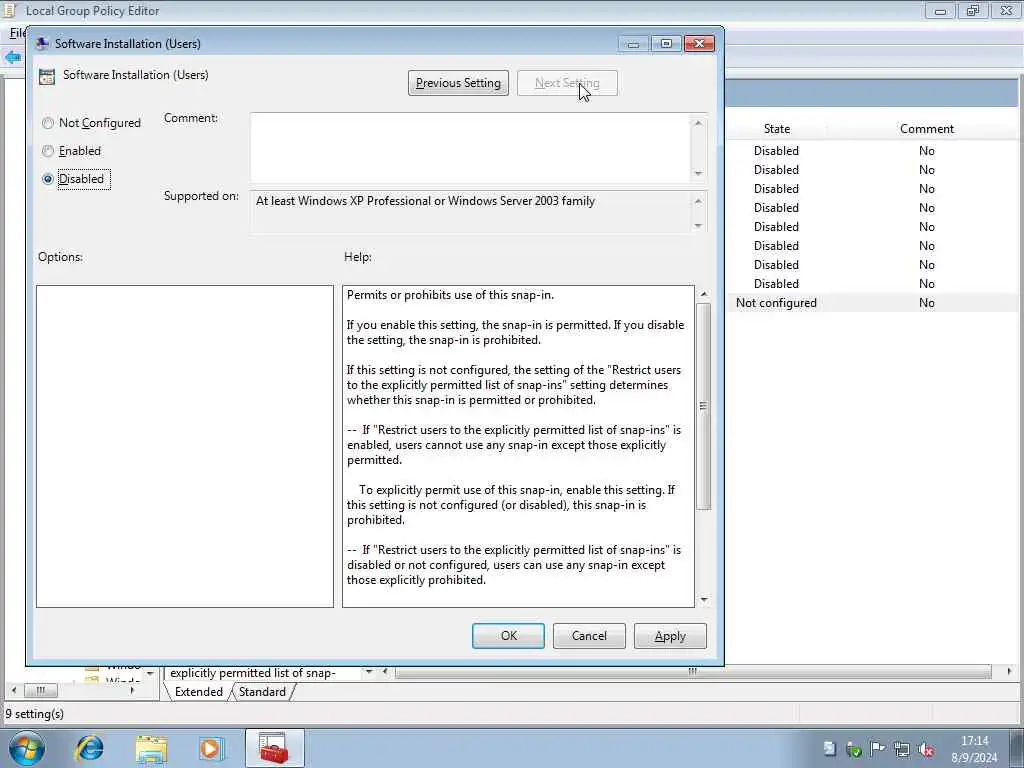Screen dimensions: 1024x768
Task: Click Supported on box scroll-up arrow
Action: coord(698,200)
